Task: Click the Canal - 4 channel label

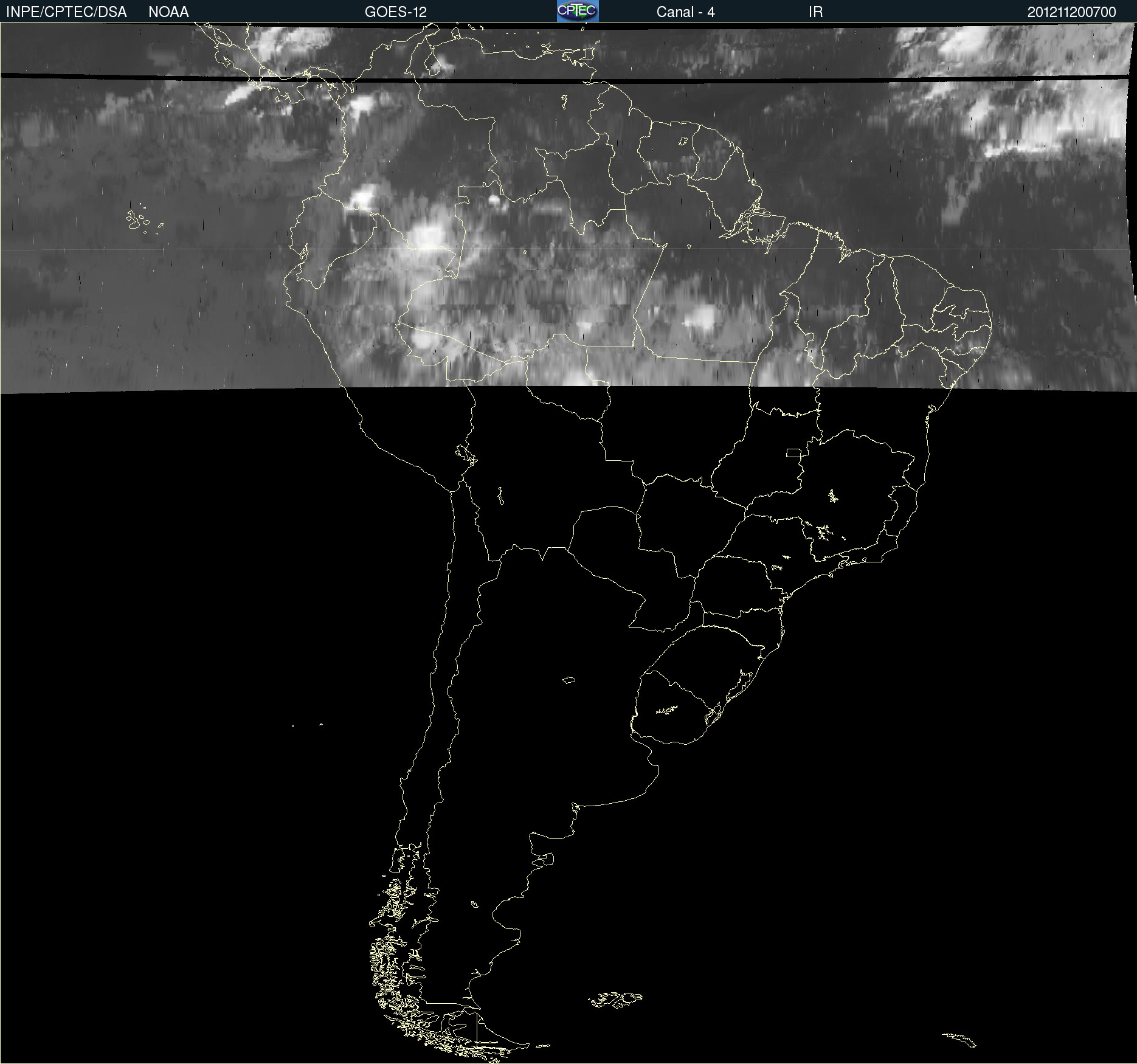Action: [685, 12]
